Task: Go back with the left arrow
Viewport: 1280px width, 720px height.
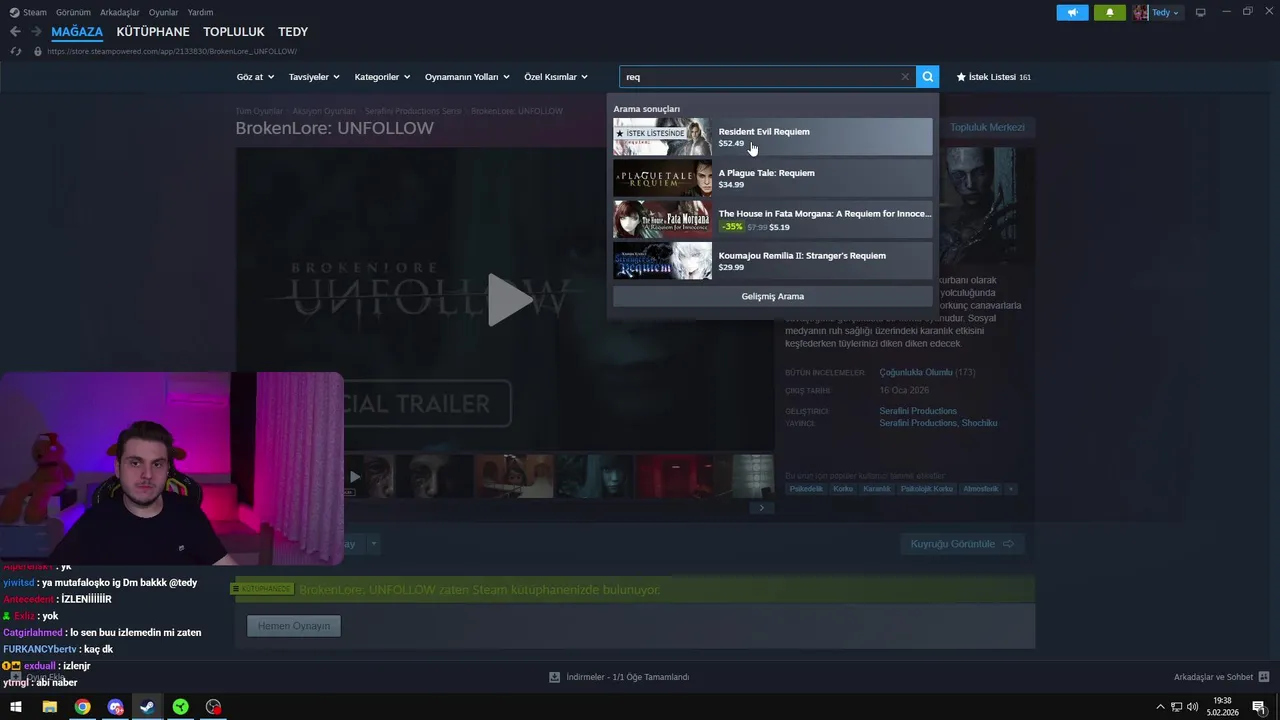Action: point(15,32)
